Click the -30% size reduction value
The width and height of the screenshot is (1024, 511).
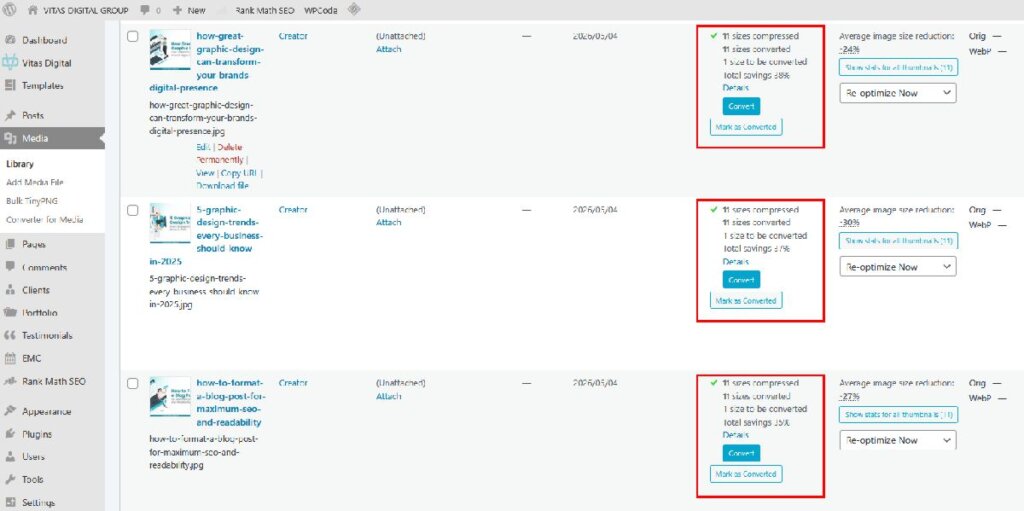849,222
